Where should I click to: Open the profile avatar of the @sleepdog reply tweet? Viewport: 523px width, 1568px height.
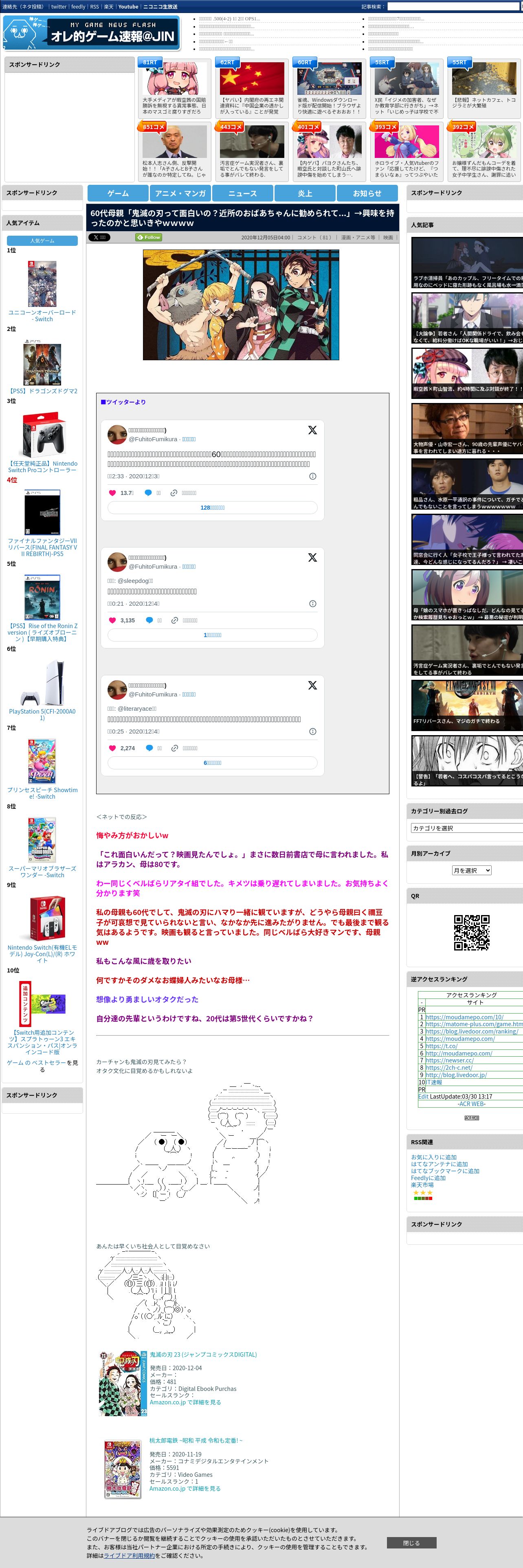117,562
